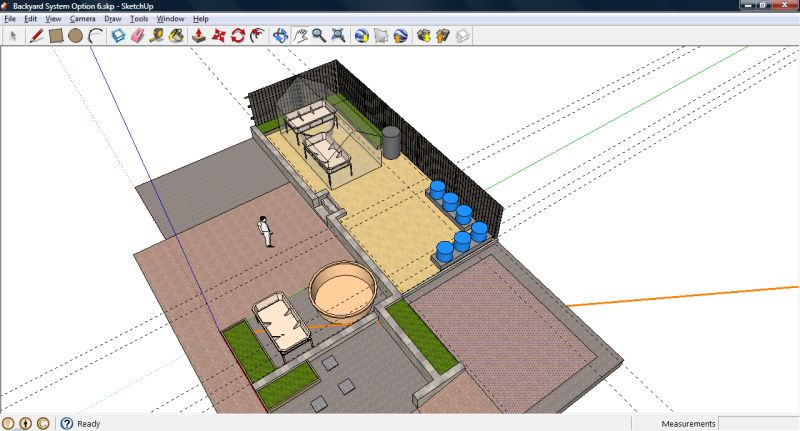Open the Camera menu
800x431 pixels.
click(83, 18)
